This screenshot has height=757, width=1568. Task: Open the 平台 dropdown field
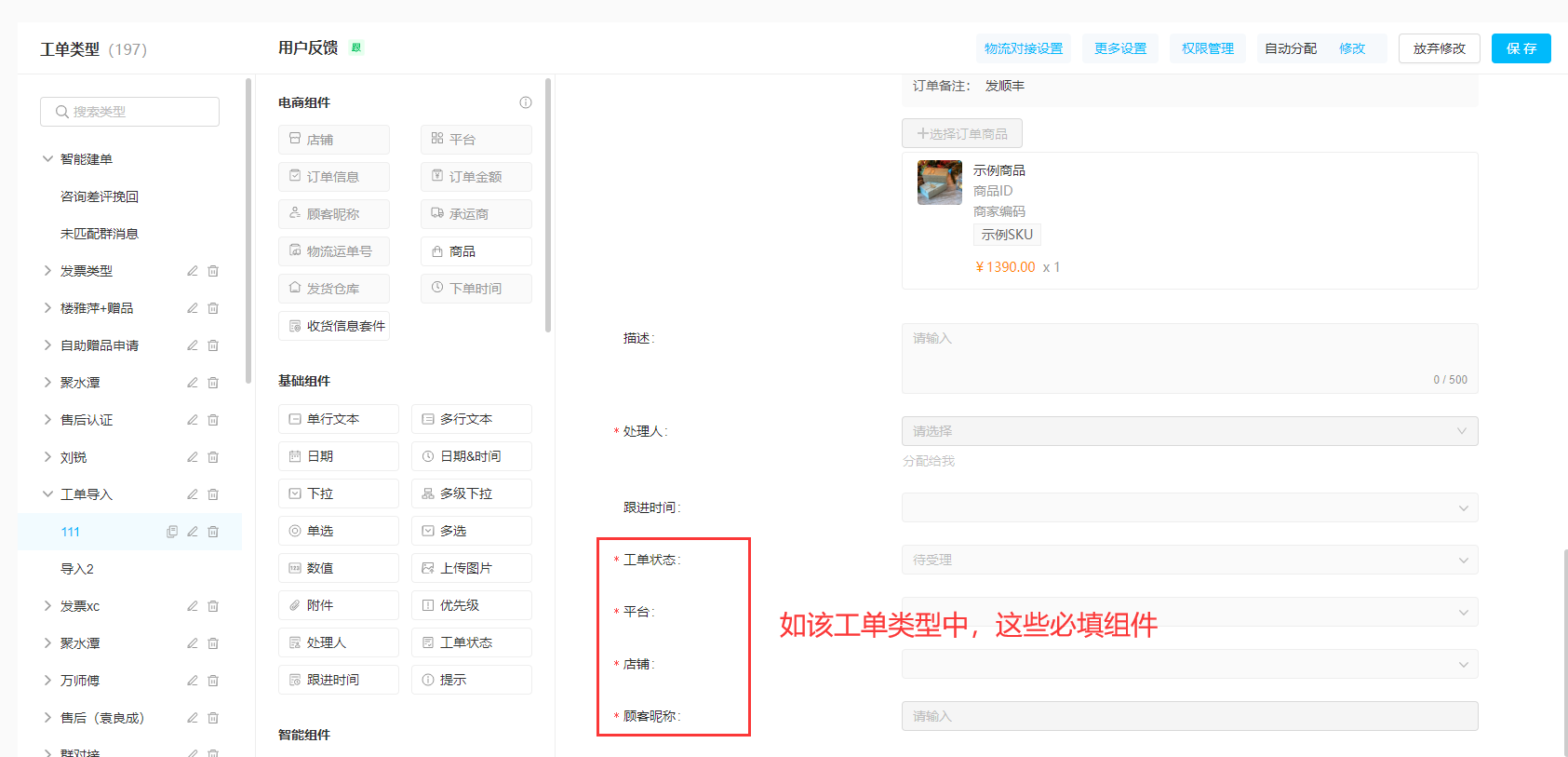[1190, 612]
